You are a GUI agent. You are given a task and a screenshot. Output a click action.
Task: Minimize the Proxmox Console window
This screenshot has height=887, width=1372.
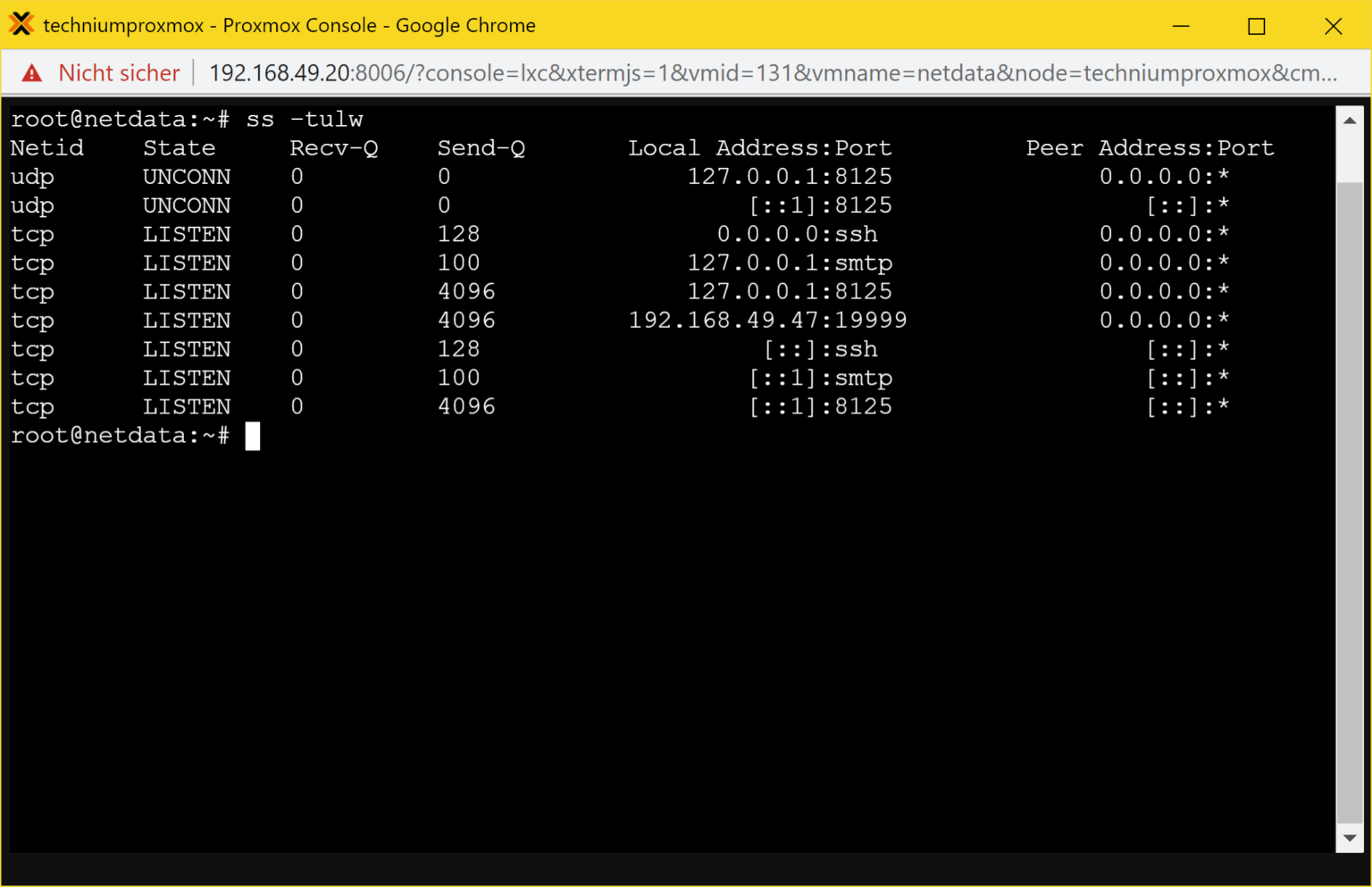click(1181, 26)
